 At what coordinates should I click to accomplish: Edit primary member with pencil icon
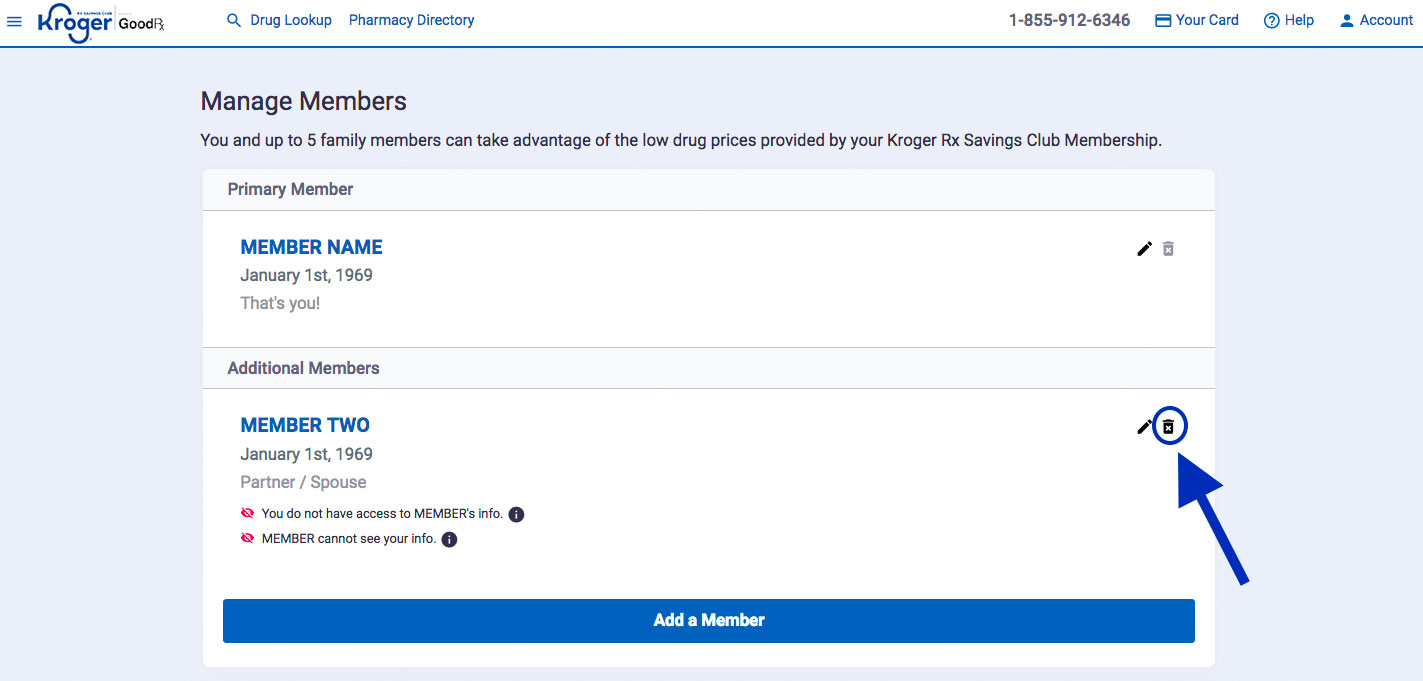tap(1145, 249)
